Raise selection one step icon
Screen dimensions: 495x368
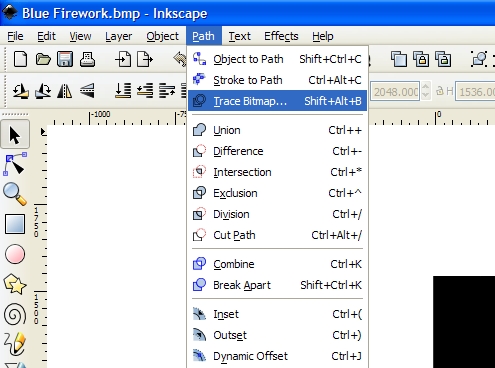[x=167, y=91]
